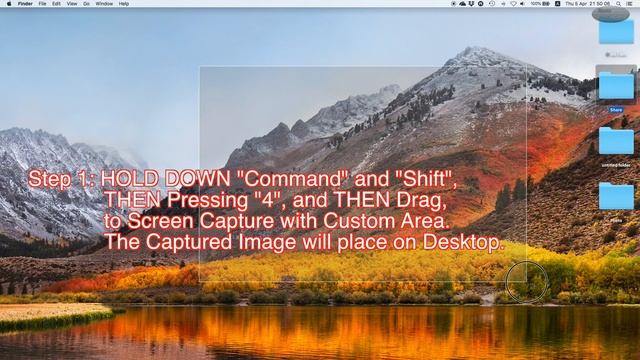Click the date and time display

[x=588, y=4]
